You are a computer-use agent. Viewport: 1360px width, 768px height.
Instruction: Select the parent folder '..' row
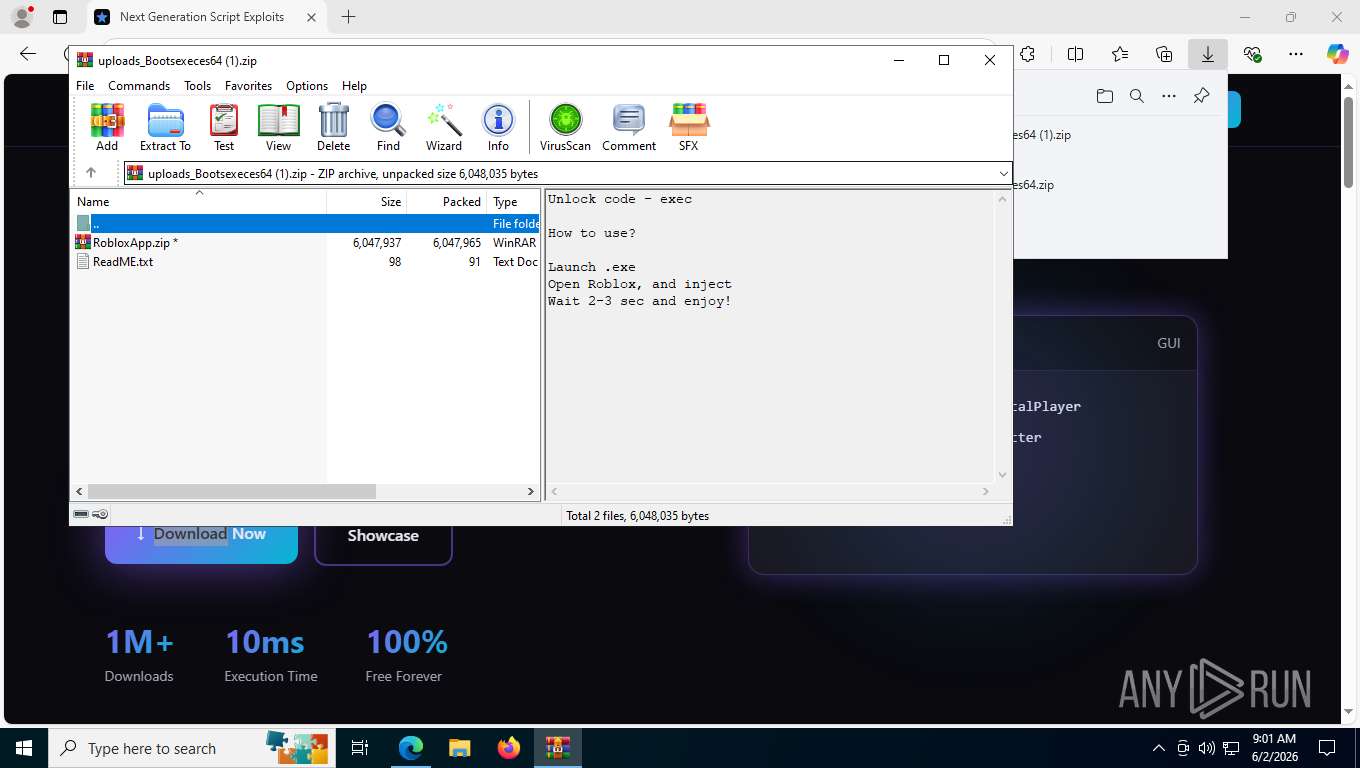coord(307,224)
